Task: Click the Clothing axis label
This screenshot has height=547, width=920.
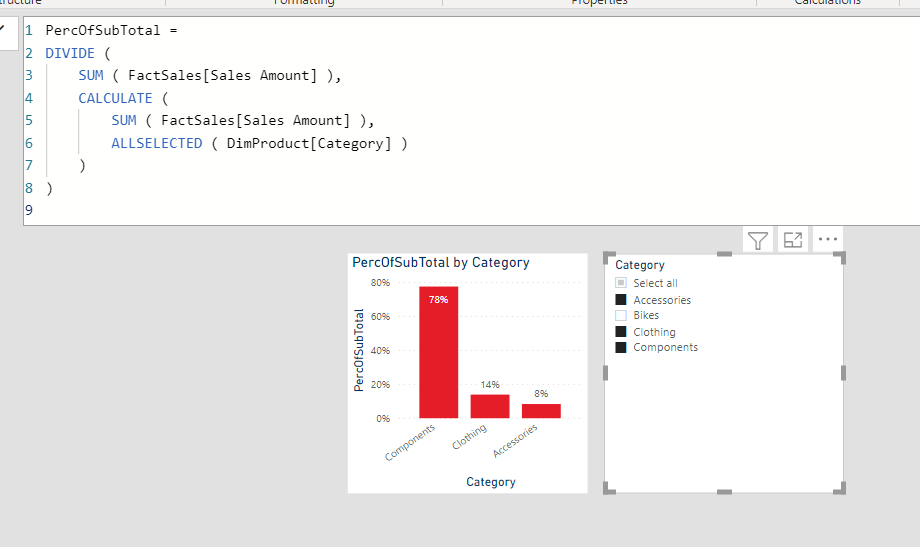Action: click(469, 437)
